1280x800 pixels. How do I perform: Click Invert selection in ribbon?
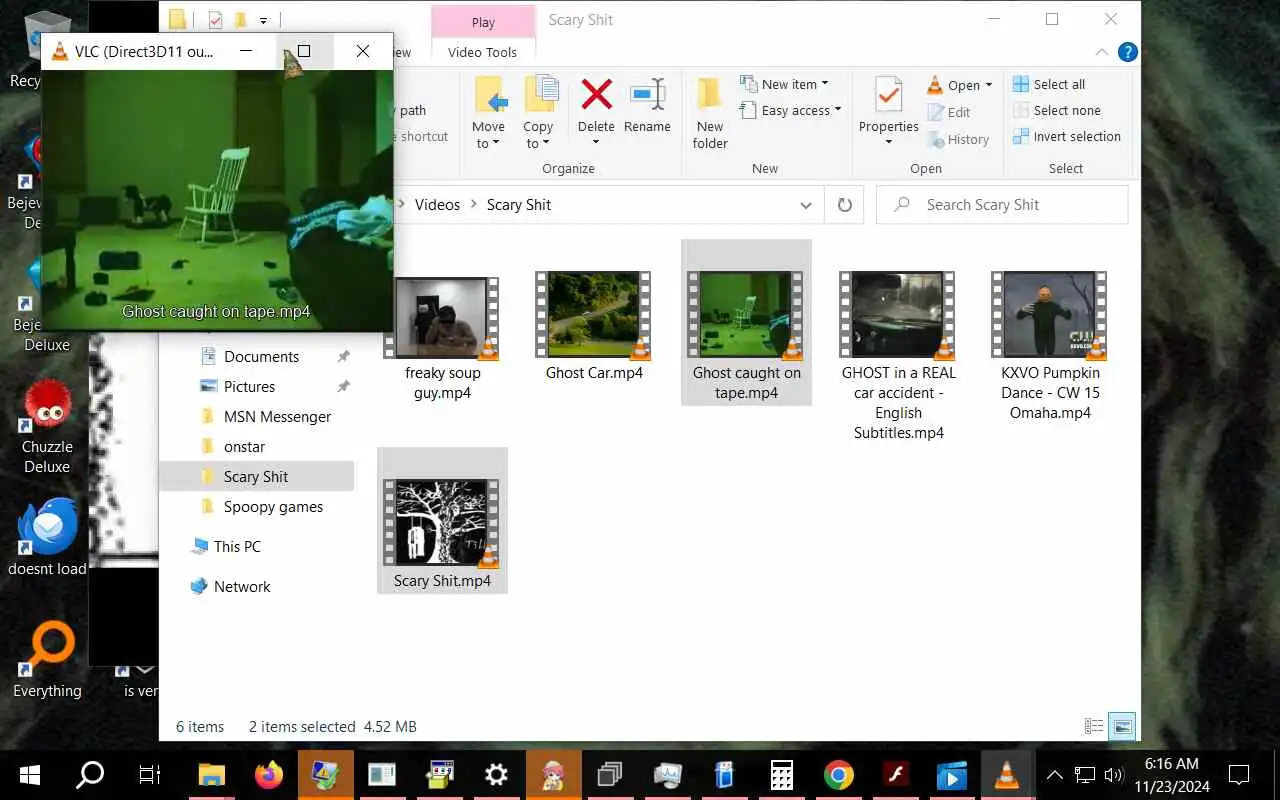1067,136
